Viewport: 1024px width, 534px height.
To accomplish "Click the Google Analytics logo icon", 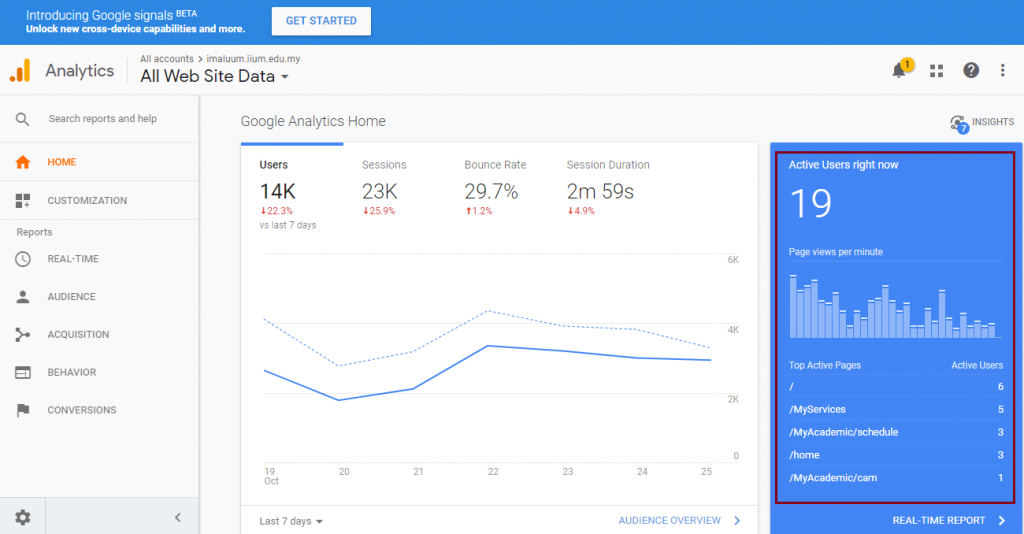I will tap(20, 71).
